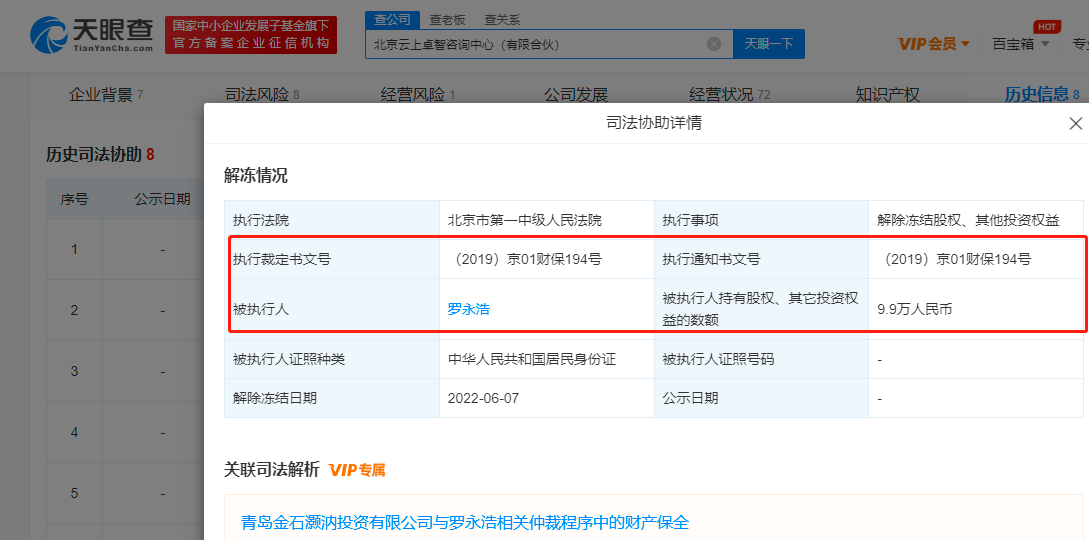Screen dimensions: 1089x540
Task: Open the 青岛金石灏汭 property preservation case link
Action: tap(465, 522)
